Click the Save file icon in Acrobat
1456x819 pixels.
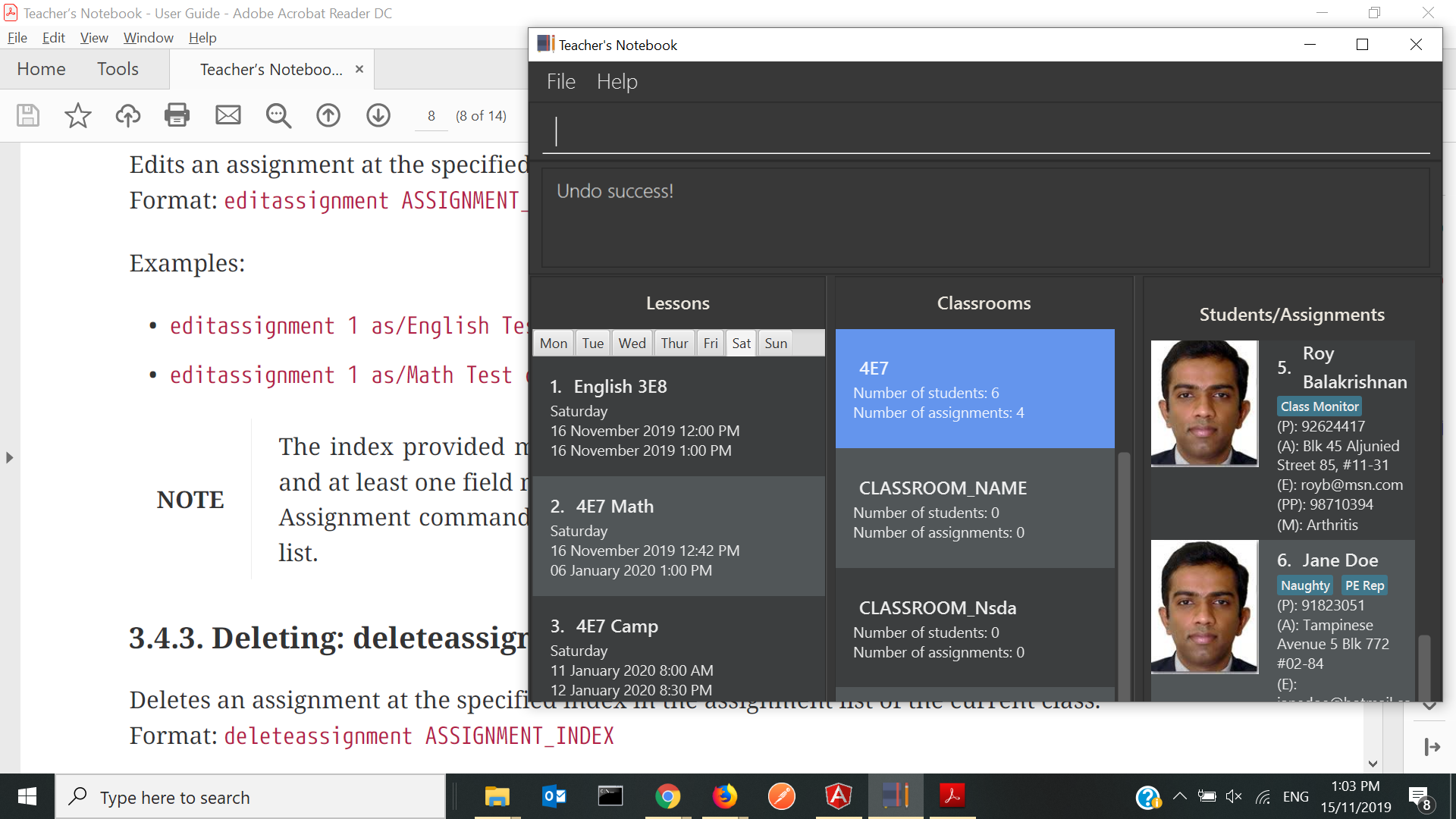pos(28,115)
